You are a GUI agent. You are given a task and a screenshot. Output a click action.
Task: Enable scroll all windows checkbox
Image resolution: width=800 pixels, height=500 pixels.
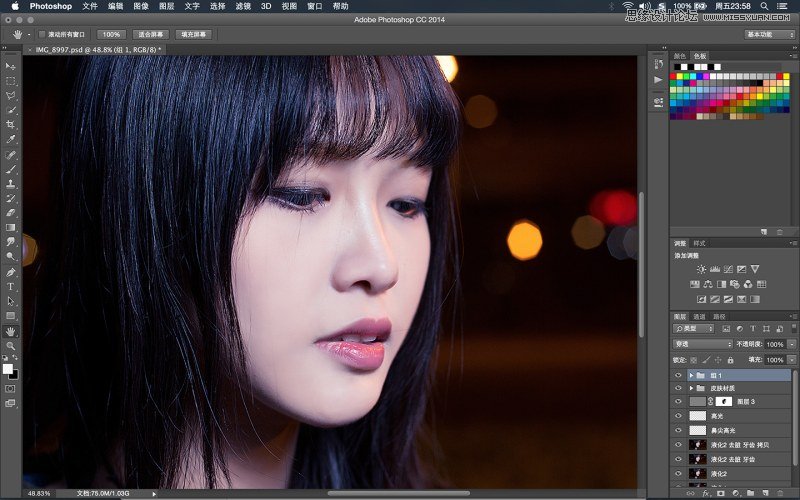pos(42,34)
